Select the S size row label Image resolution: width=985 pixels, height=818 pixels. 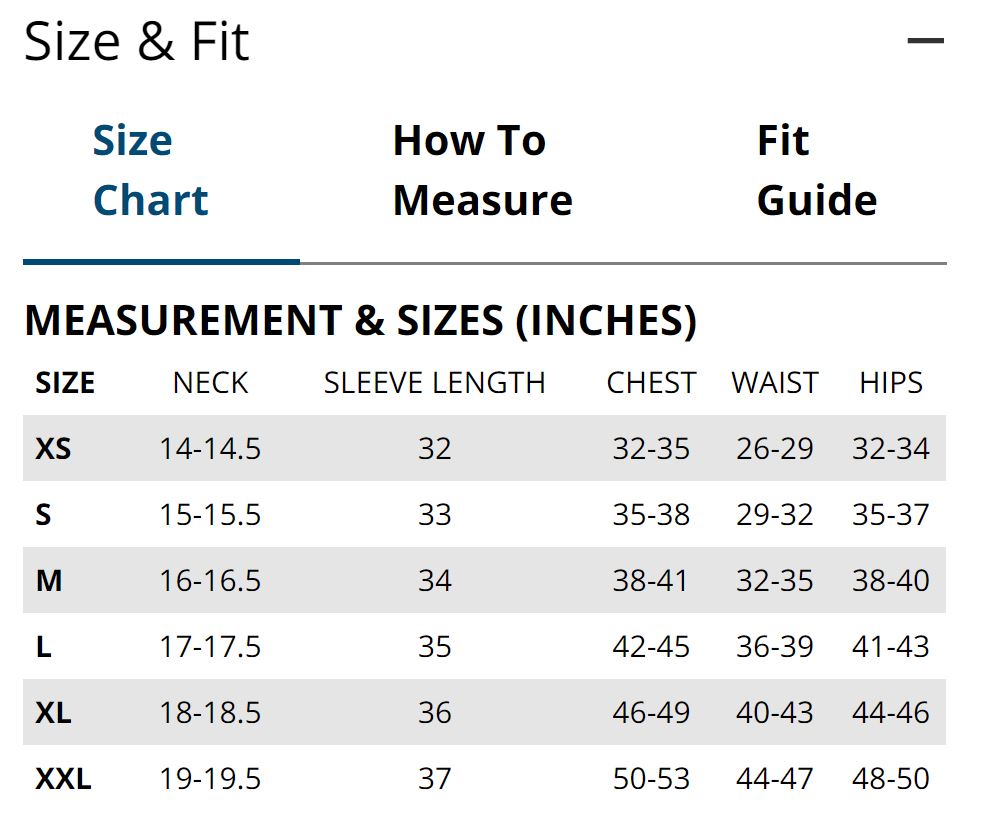(x=43, y=515)
